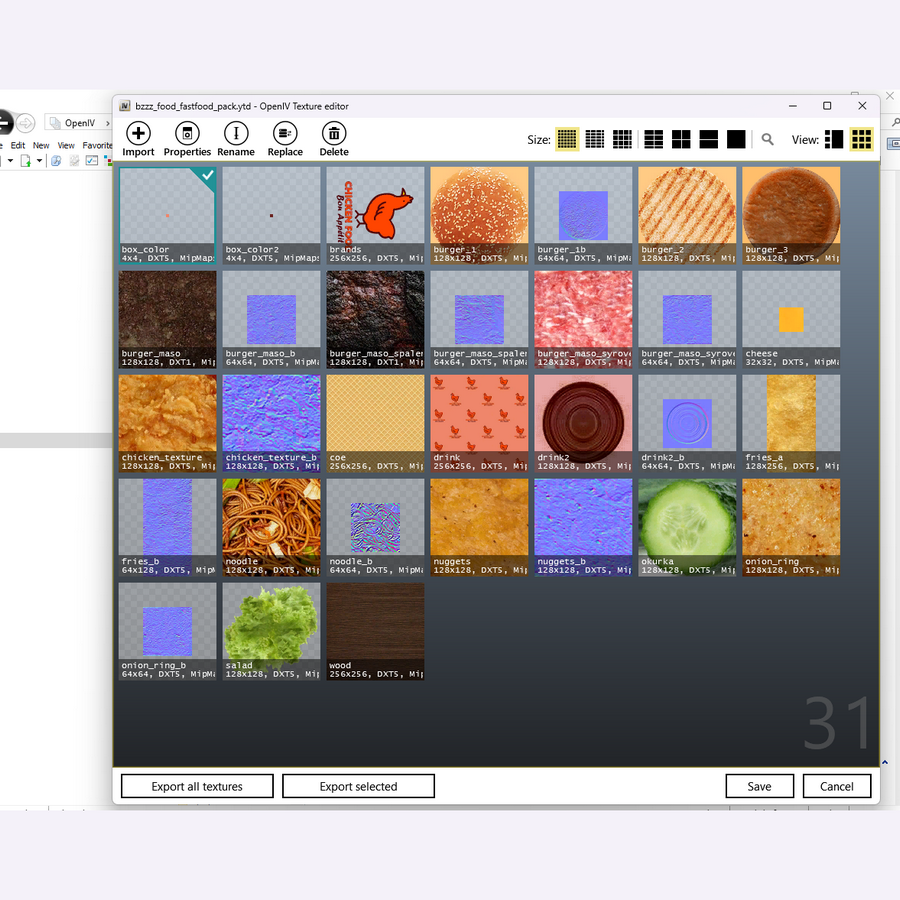900x900 pixels.
Task: Select the noodle_b texture thumbnail
Action: (375, 527)
